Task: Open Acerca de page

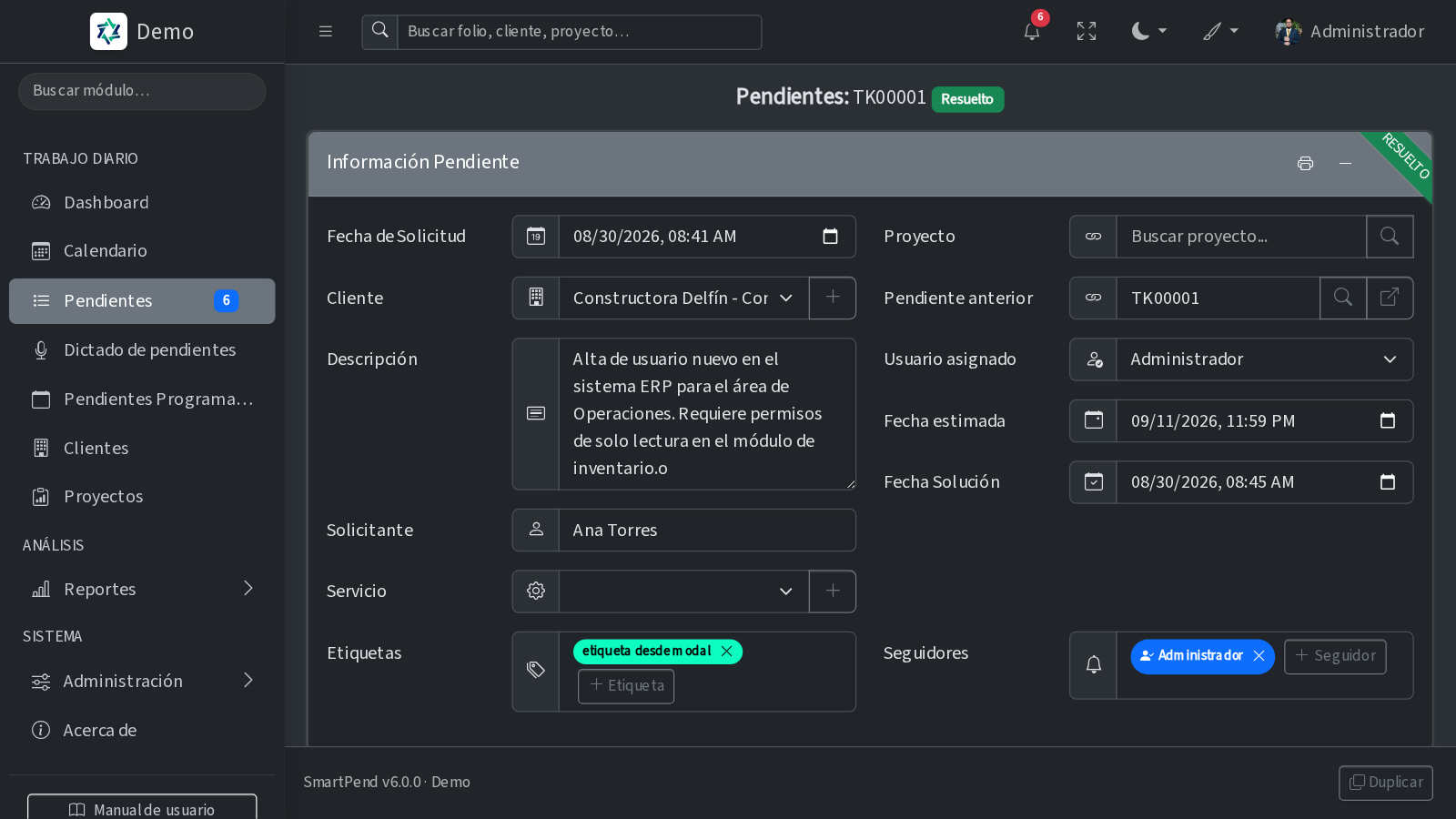Action: (142, 731)
